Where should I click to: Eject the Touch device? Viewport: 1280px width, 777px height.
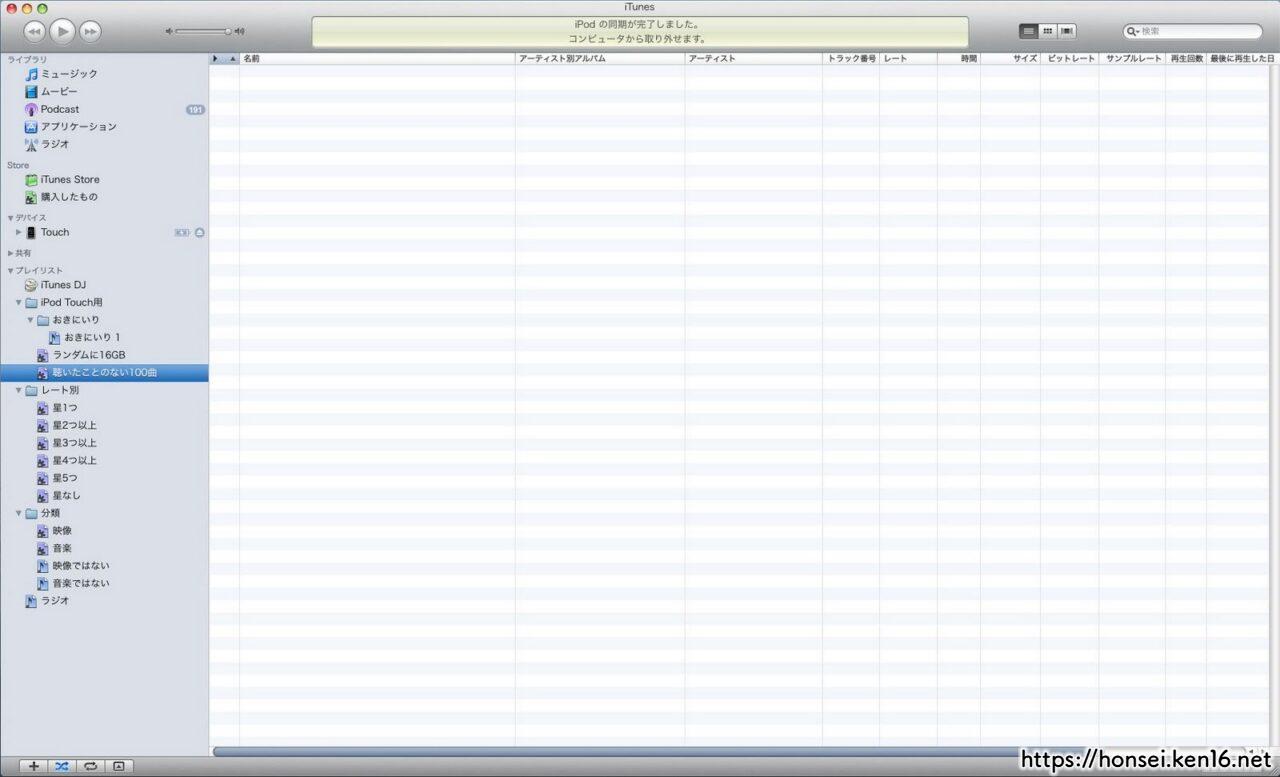tap(199, 232)
